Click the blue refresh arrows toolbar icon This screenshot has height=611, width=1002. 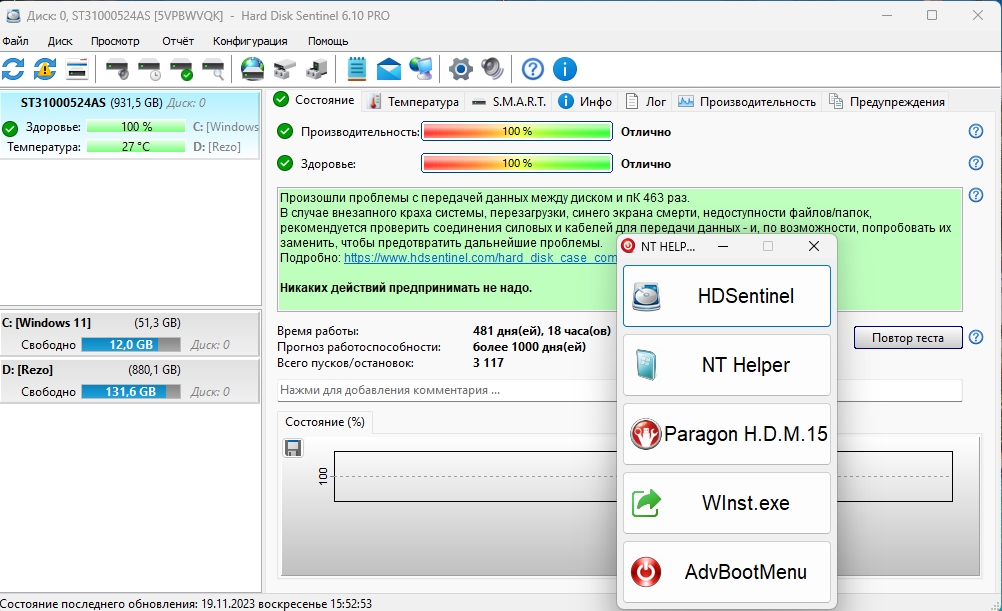[13, 69]
